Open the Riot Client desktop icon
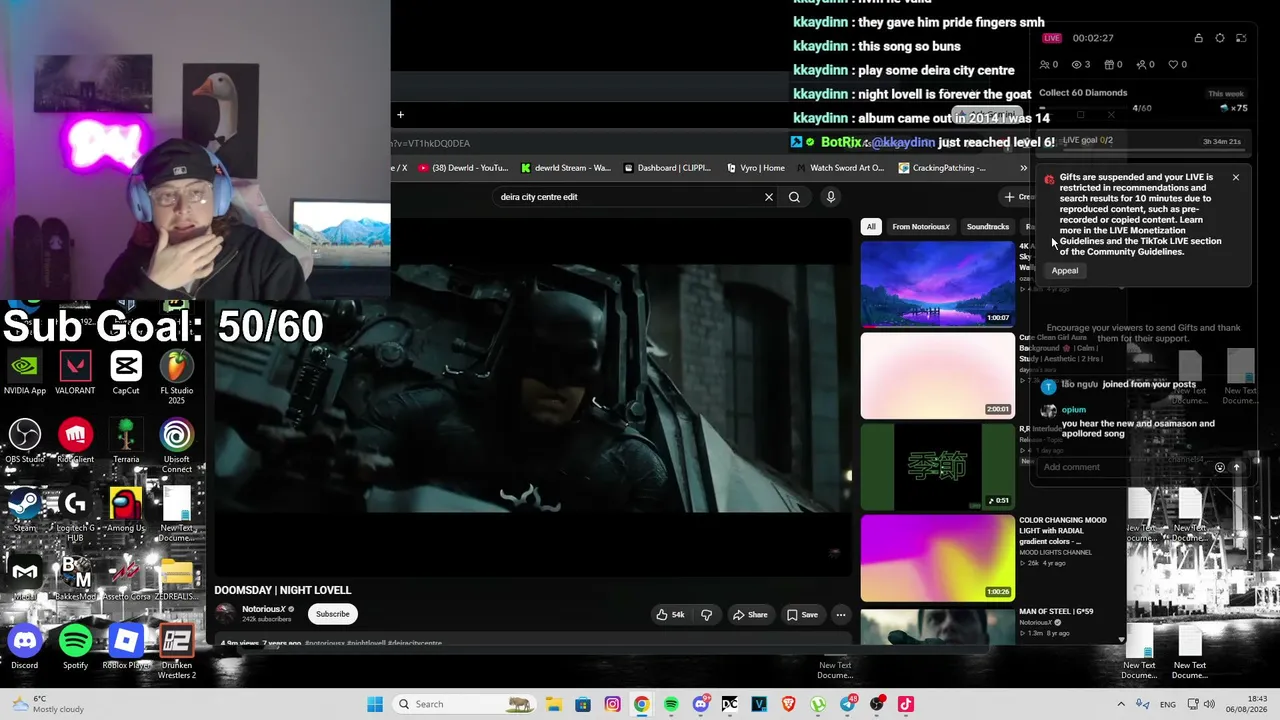The width and height of the screenshot is (1280, 720). 75,441
